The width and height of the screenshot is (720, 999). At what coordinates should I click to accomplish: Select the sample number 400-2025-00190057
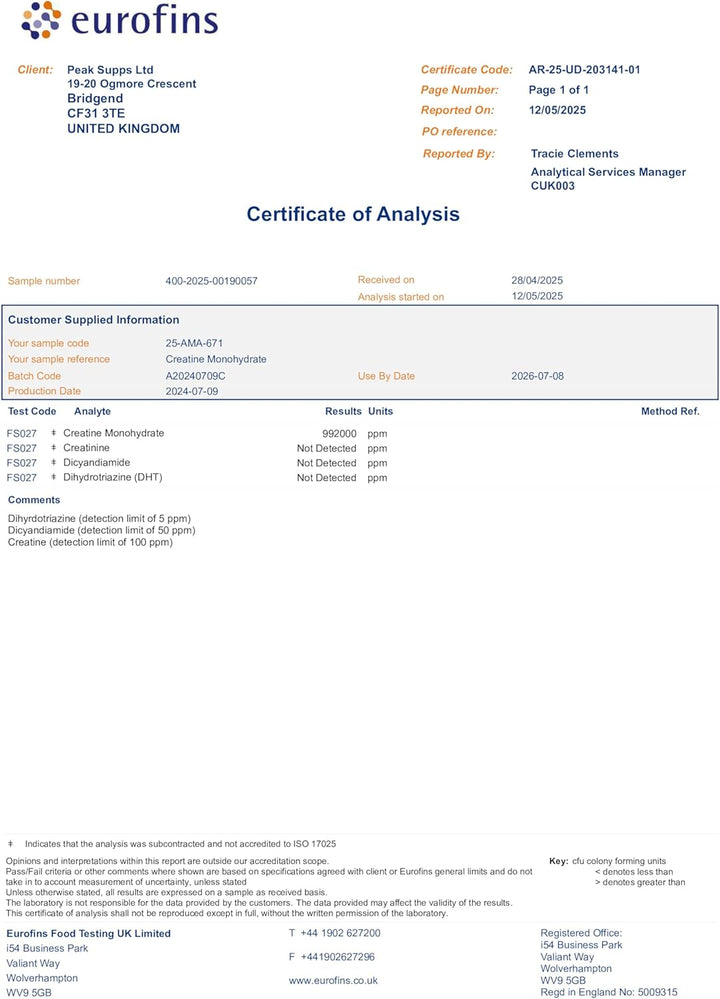pyautogui.click(x=211, y=281)
